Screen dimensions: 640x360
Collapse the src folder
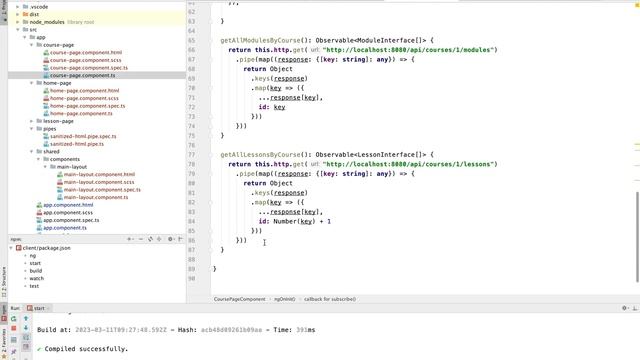click(18, 30)
